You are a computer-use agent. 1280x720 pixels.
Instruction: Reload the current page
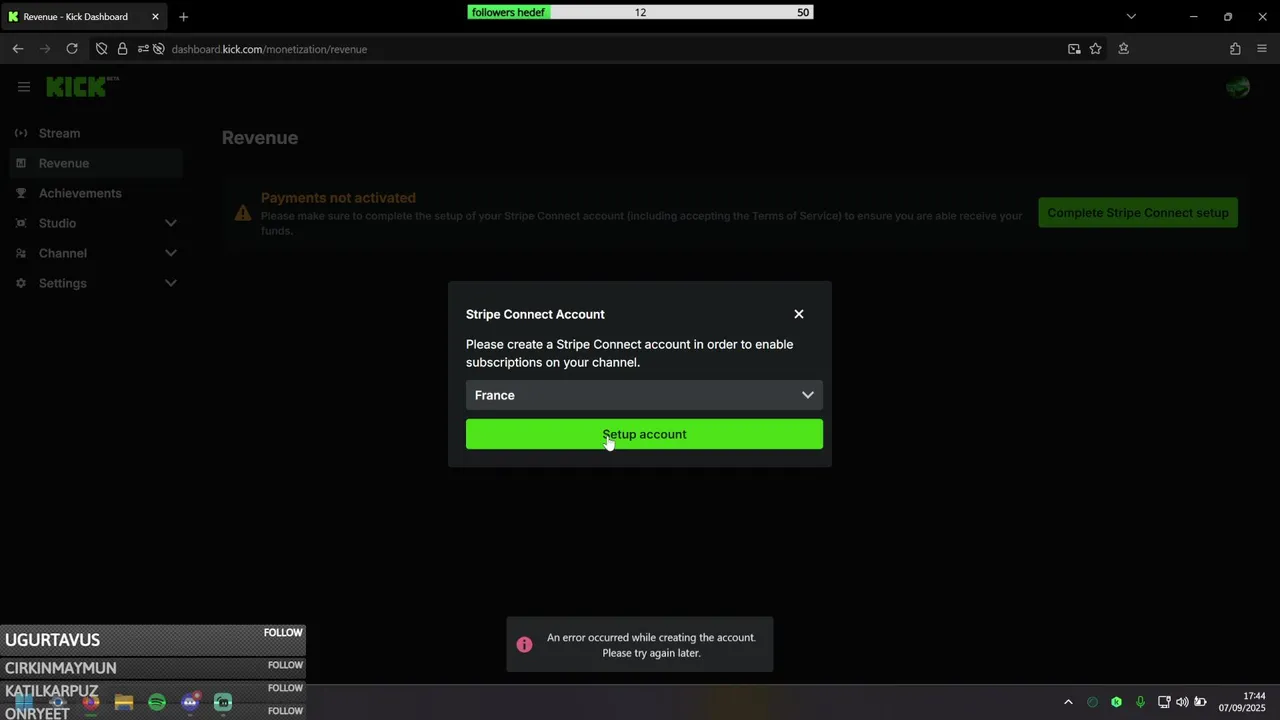[72, 49]
